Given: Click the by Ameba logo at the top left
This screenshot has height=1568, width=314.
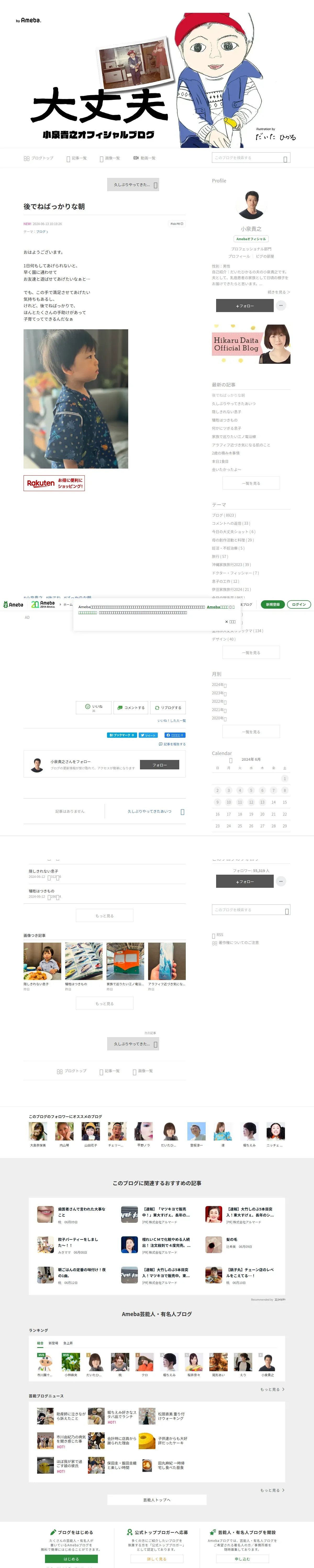Looking at the screenshot, I should (29, 20).
